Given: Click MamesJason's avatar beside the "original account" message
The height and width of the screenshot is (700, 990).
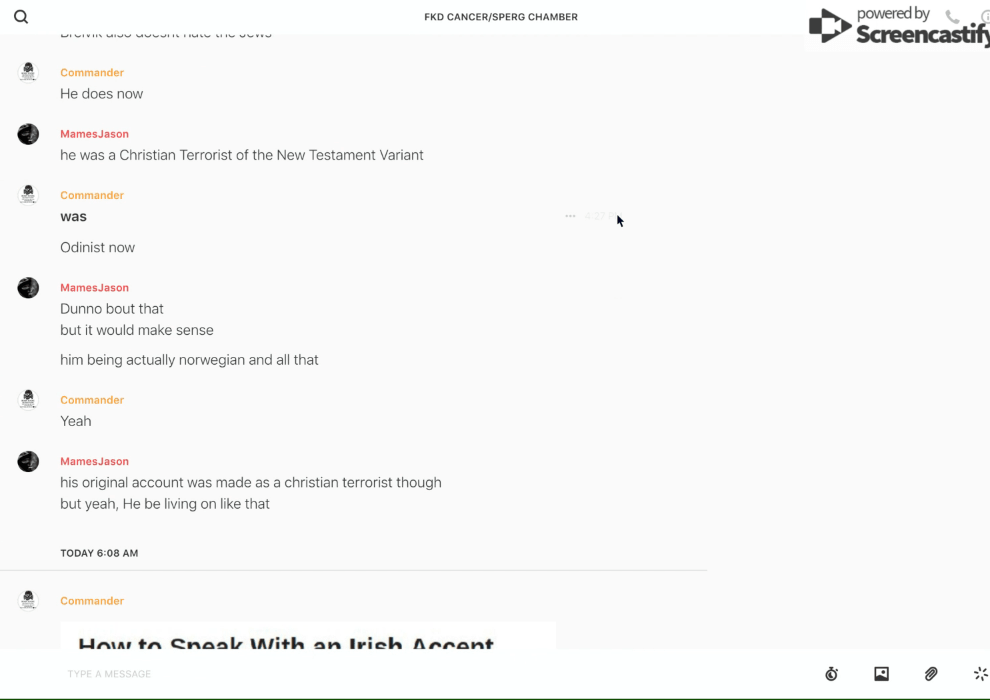Looking at the screenshot, I should click(x=28, y=461).
